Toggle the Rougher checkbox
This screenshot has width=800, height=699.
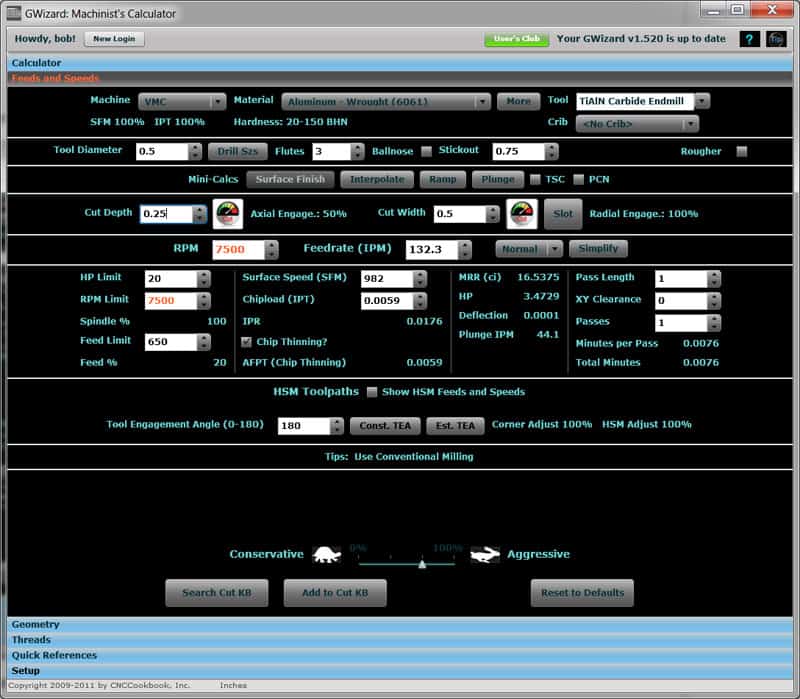[x=742, y=150]
